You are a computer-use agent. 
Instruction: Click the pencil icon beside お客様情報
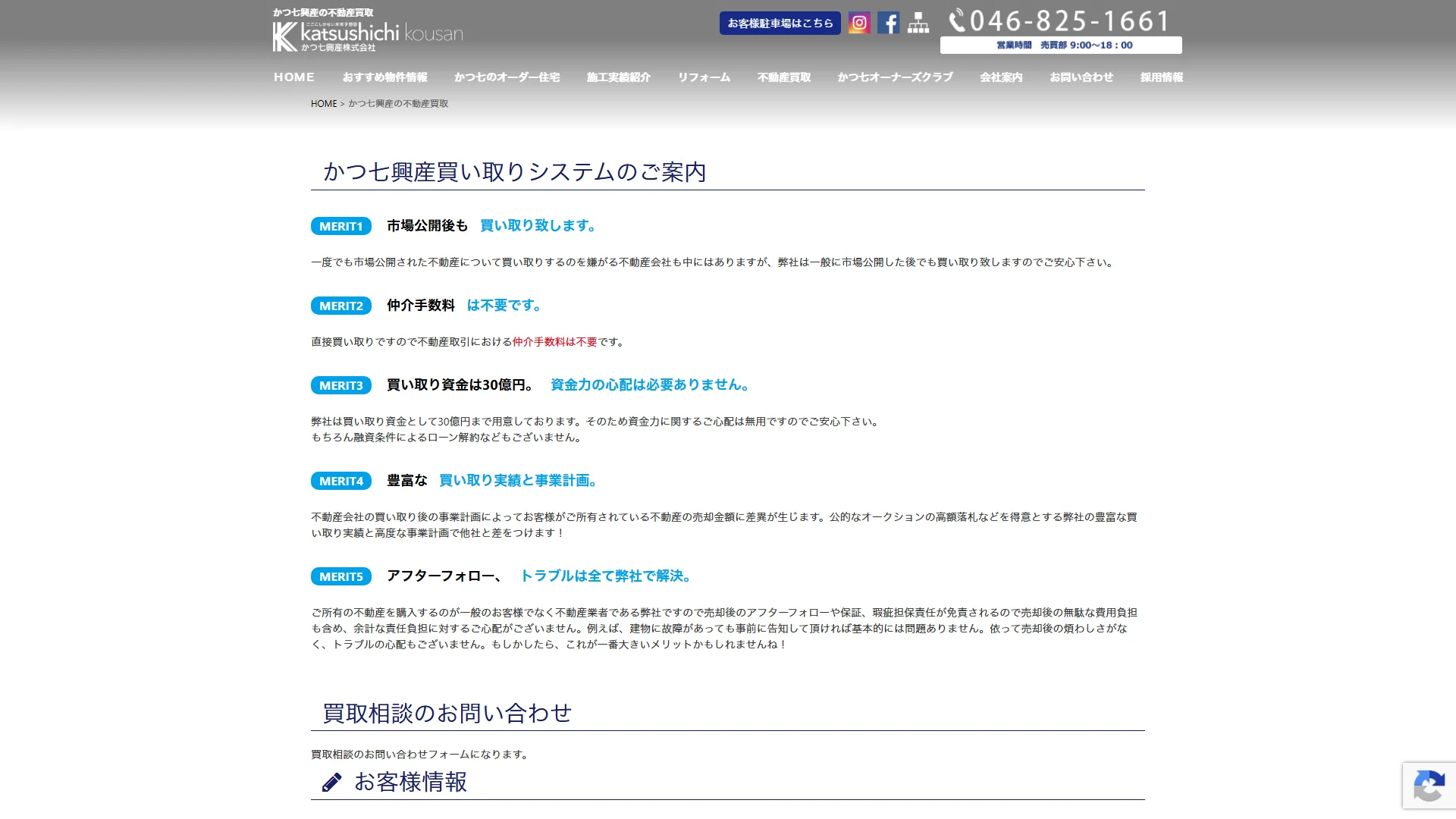(x=331, y=783)
